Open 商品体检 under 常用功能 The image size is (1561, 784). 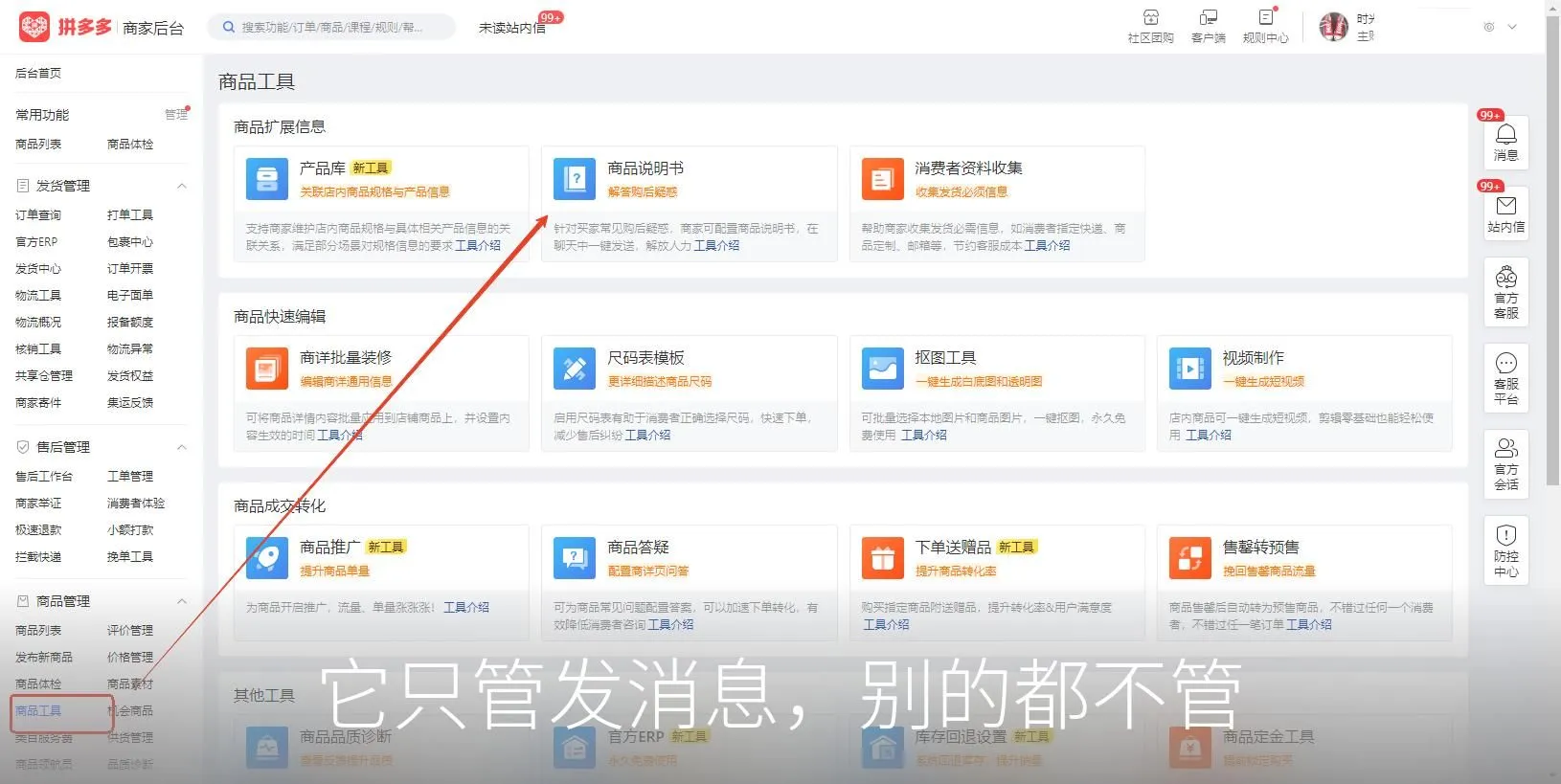pyautogui.click(x=130, y=145)
